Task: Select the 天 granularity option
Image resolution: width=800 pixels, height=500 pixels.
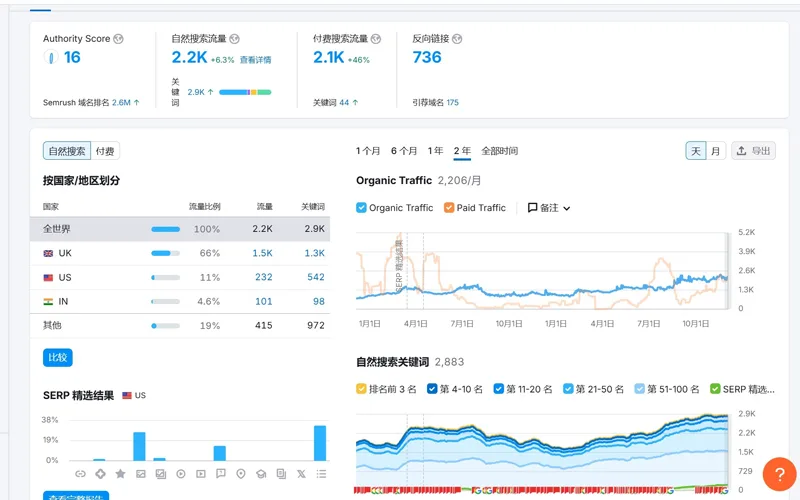Action: (x=696, y=151)
